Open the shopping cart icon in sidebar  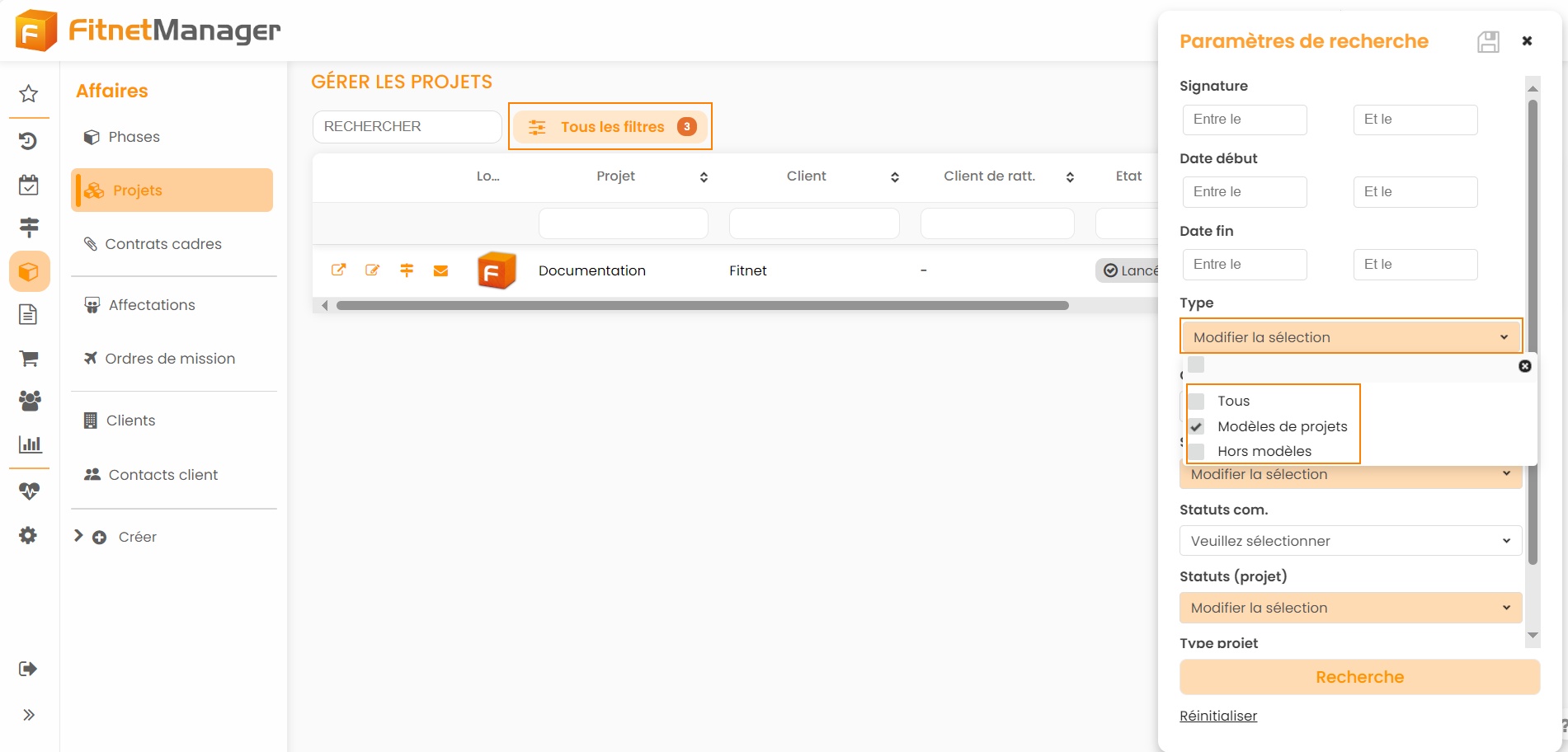point(29,359)
